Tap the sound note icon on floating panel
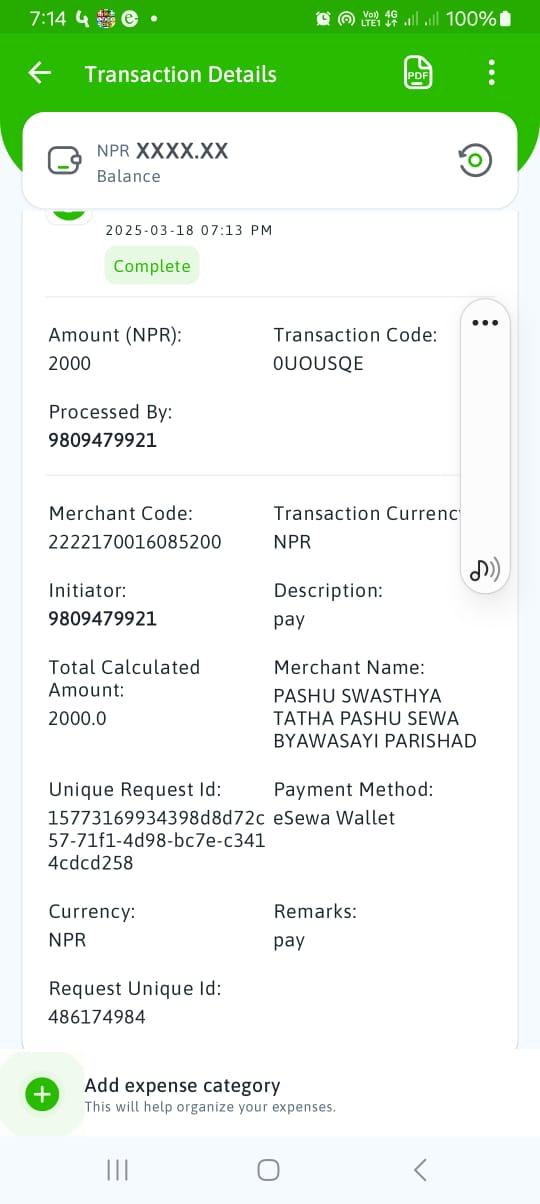The width and height of the screenshot is (540, 1204). click(x=485, y=570)
